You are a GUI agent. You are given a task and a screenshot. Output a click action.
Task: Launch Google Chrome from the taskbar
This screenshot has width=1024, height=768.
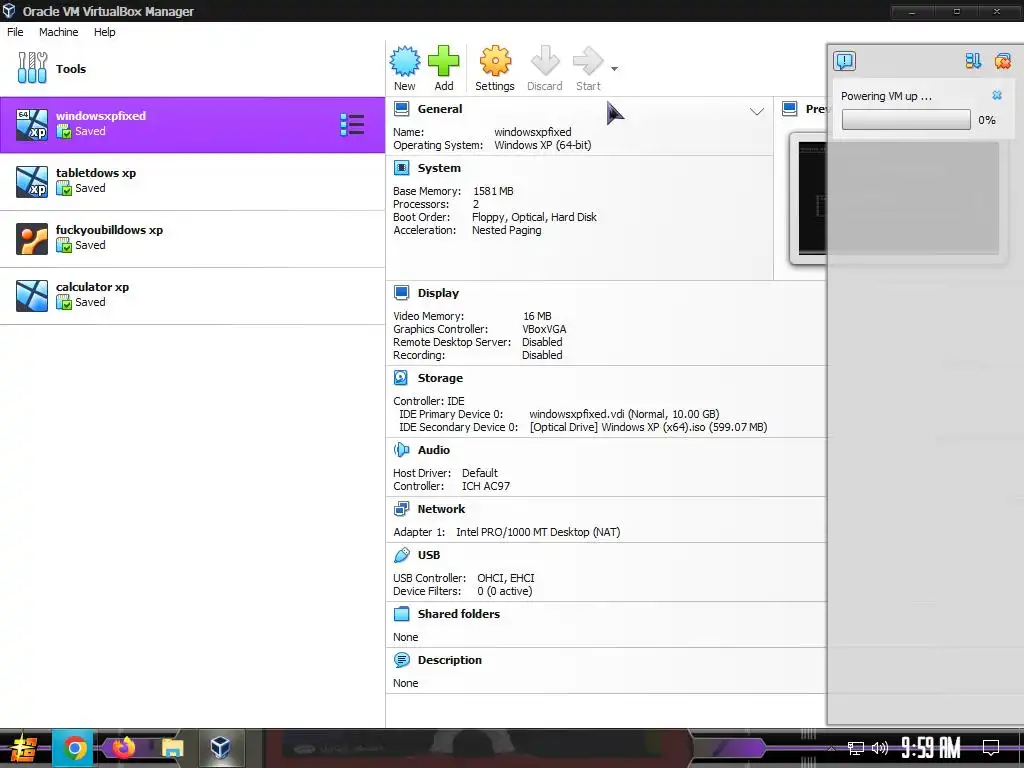pyautogui.click(x=74, y=748)
